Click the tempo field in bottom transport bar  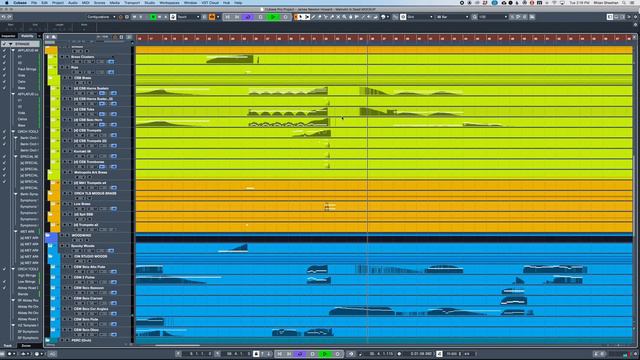(x=453, y=354)
